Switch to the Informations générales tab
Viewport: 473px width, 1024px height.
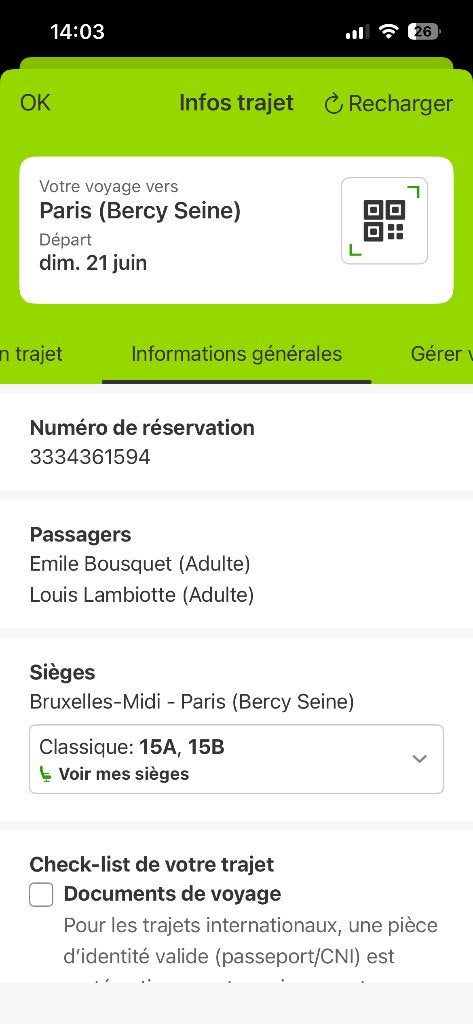click(236, 354)
